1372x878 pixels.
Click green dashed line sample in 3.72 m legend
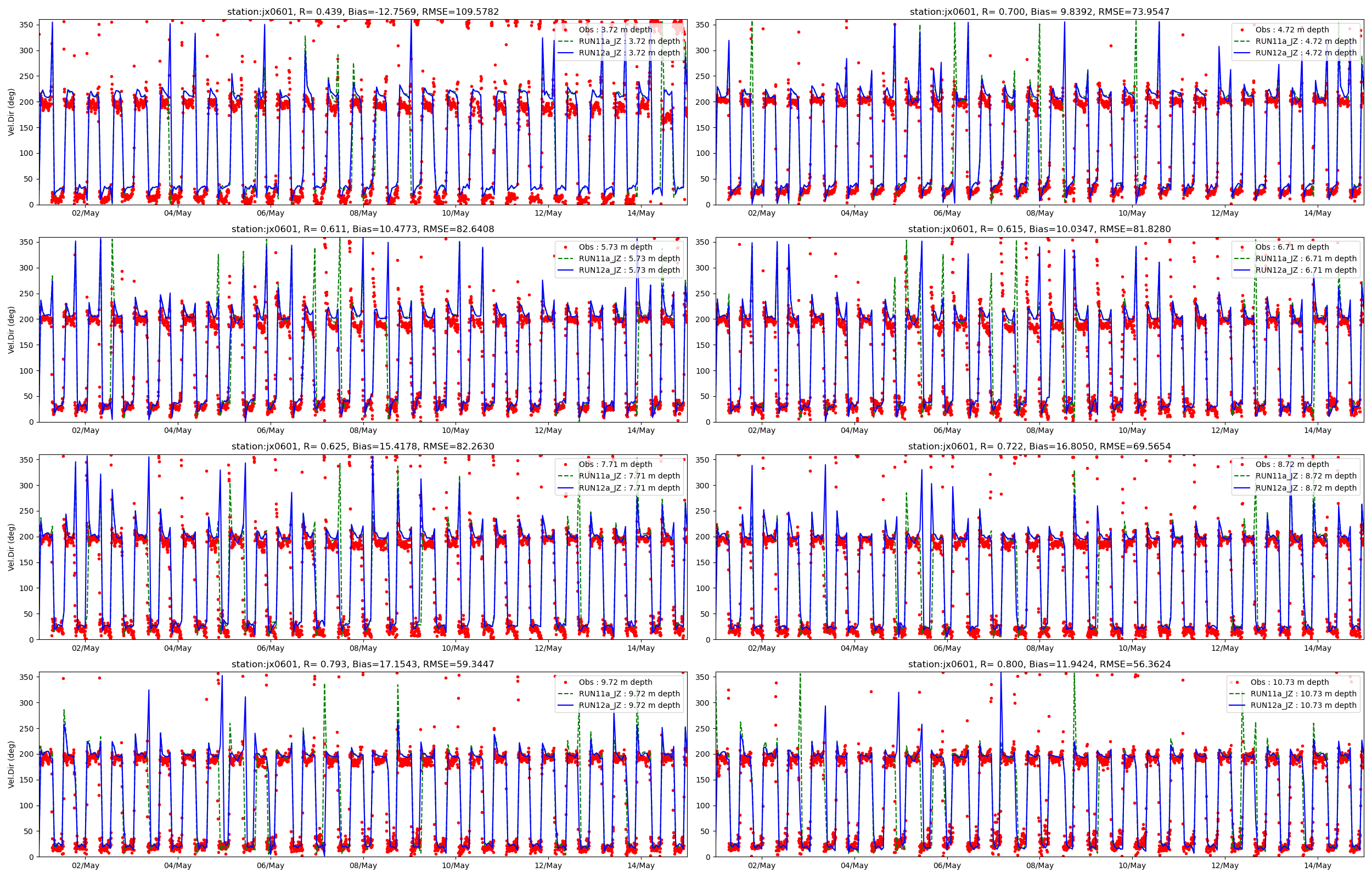(565, 41)
